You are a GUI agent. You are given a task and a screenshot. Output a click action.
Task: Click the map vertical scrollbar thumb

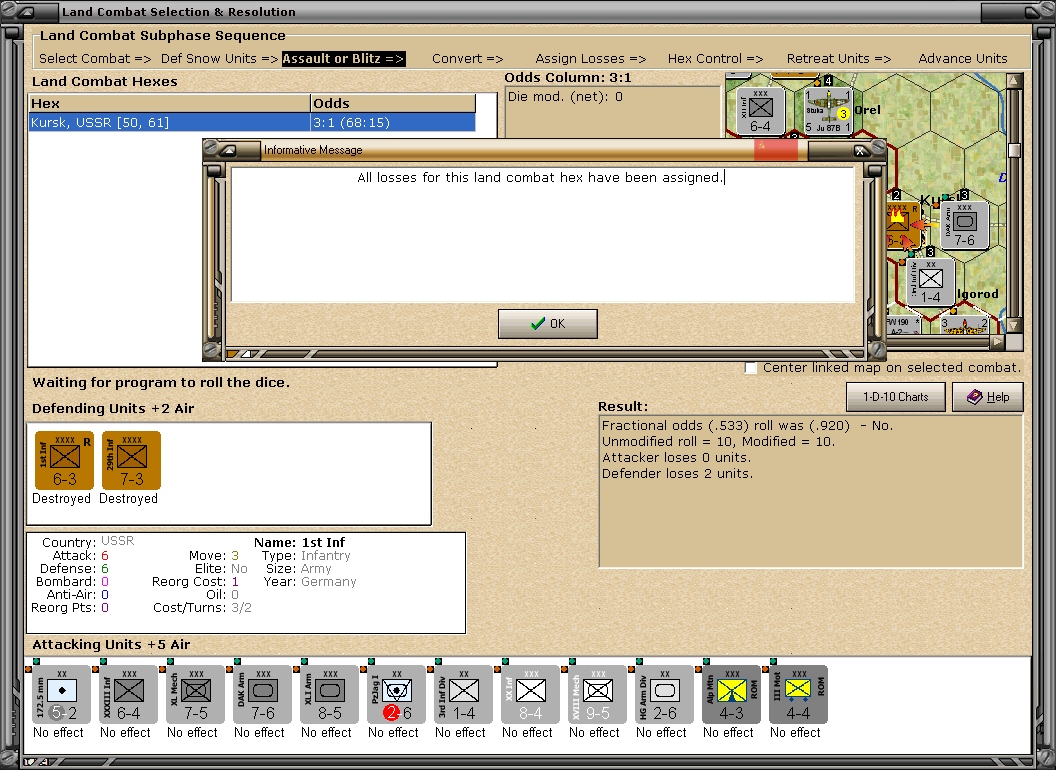1014,150
